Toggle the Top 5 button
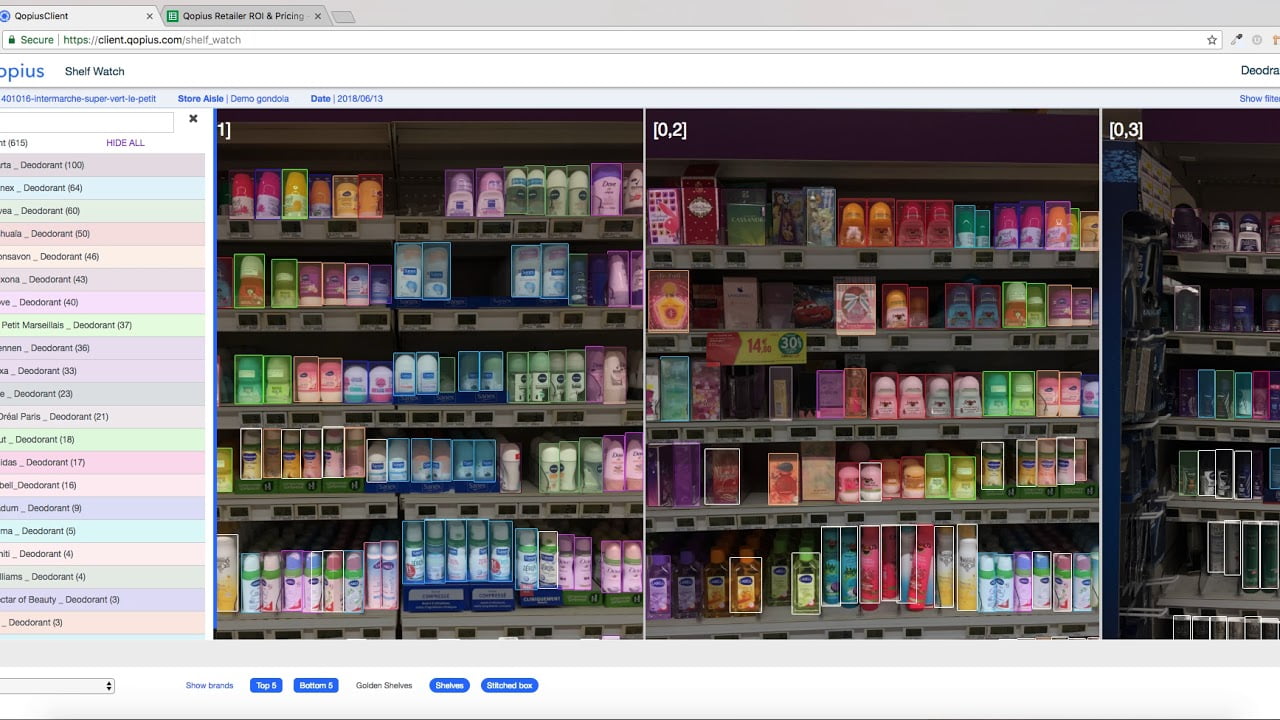 pyautogui.click(x=266, y=685)
